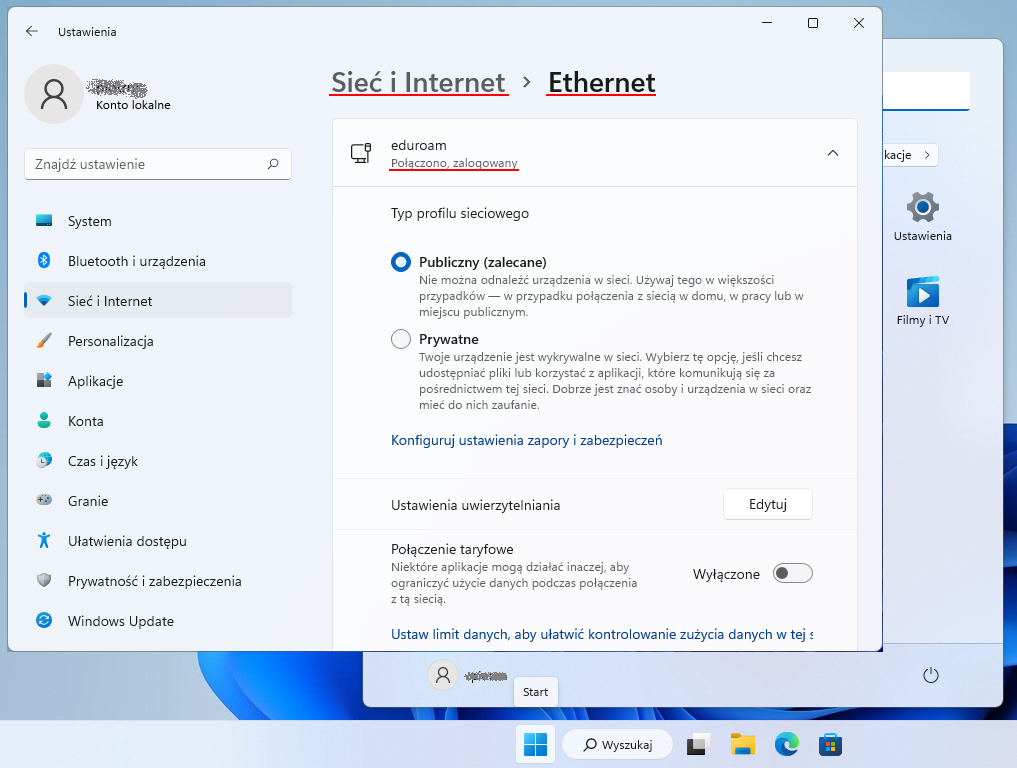Select the Prywatne network profile
Viewport: 1017px width, 768px height.
pos(401,339)
